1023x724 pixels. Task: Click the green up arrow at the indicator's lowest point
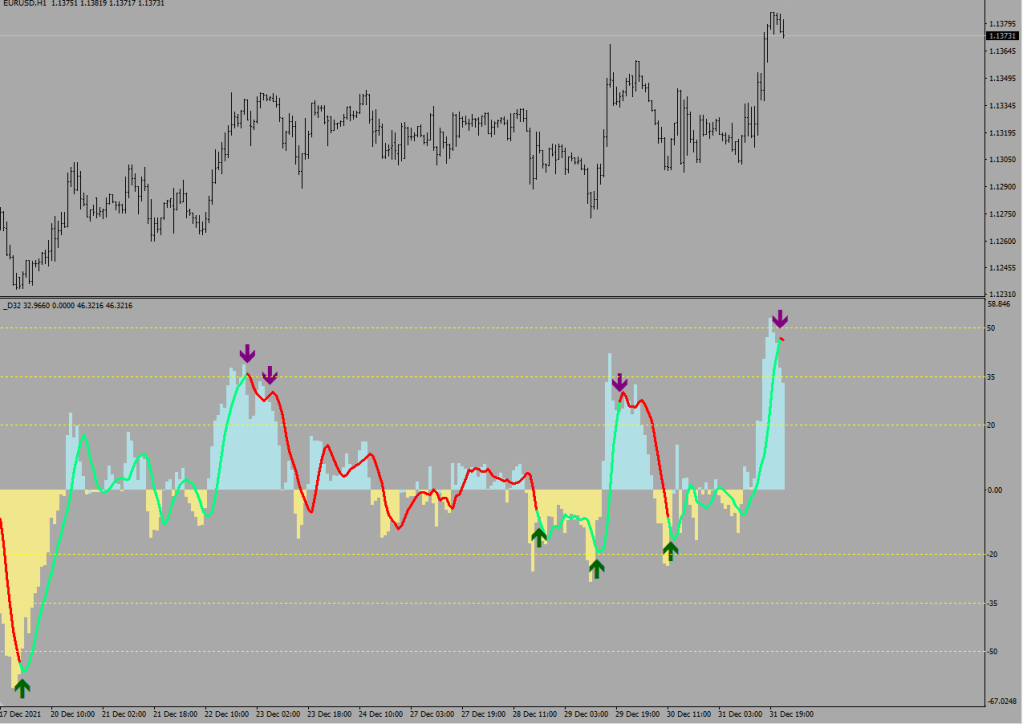(22, 687)
